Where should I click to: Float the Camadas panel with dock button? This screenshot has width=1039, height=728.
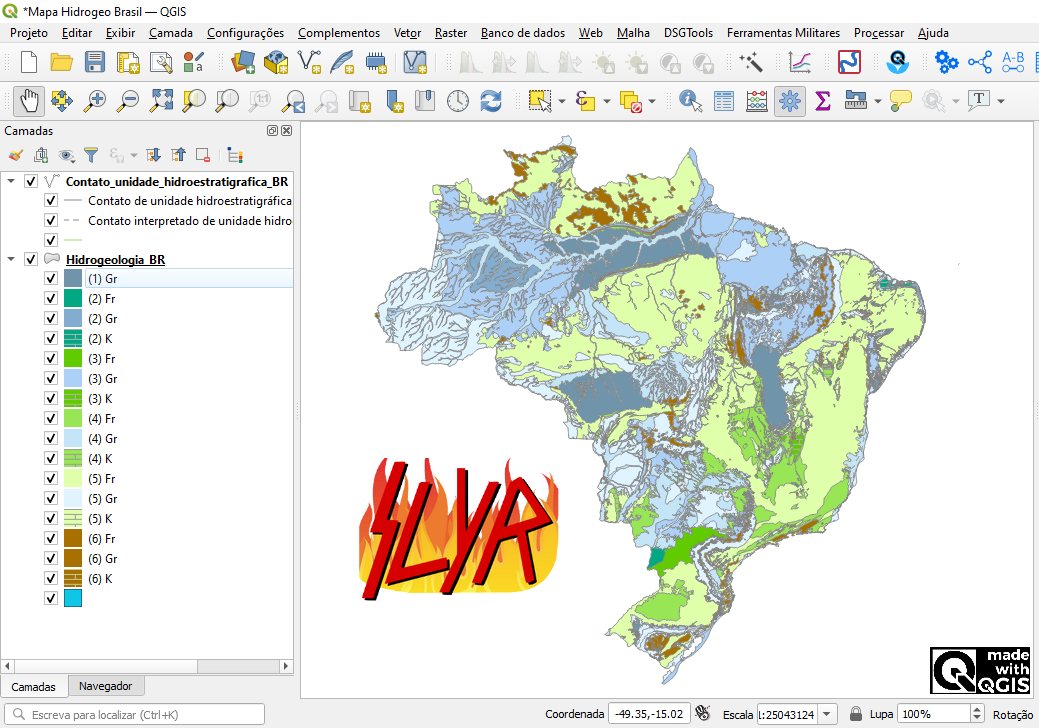(x=272, y=130)
